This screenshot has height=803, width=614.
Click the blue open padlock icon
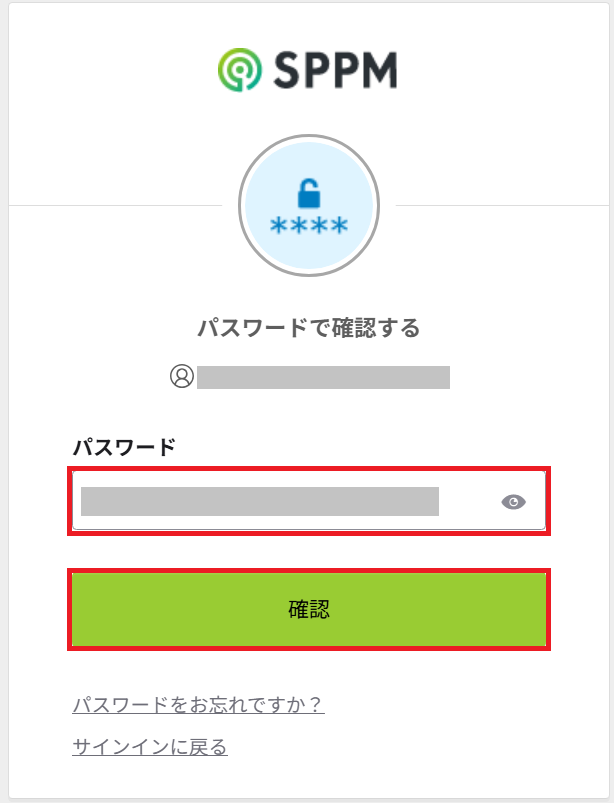point(308,191)
